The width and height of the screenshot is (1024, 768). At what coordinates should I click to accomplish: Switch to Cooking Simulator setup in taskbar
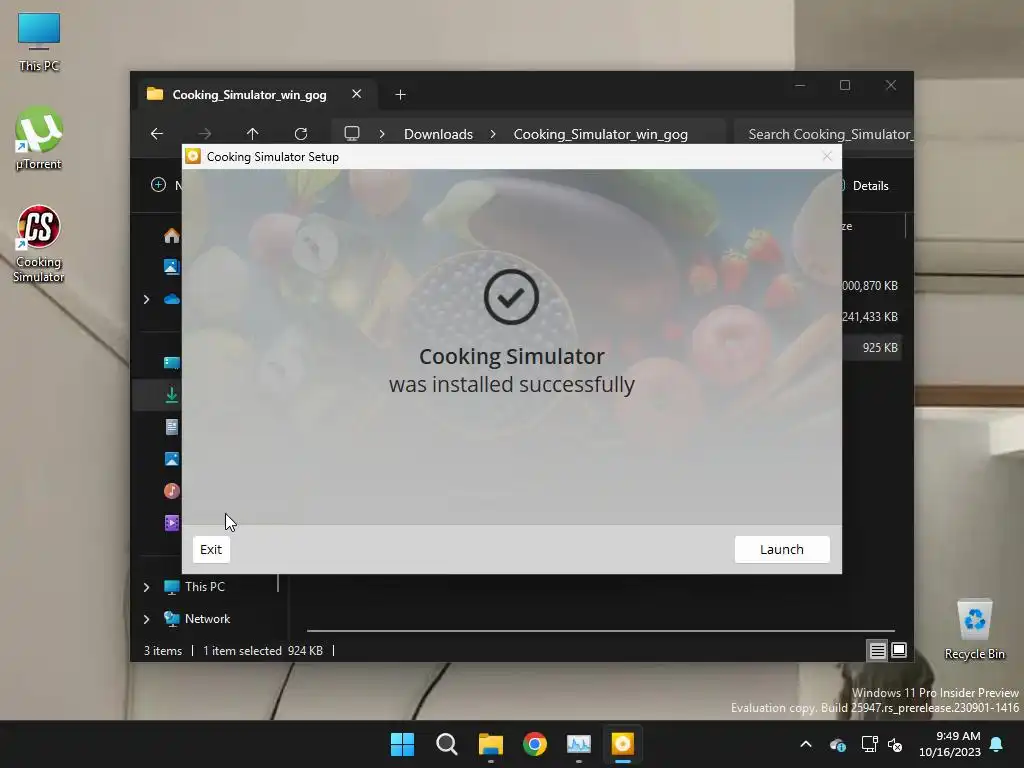pos(622,744)
